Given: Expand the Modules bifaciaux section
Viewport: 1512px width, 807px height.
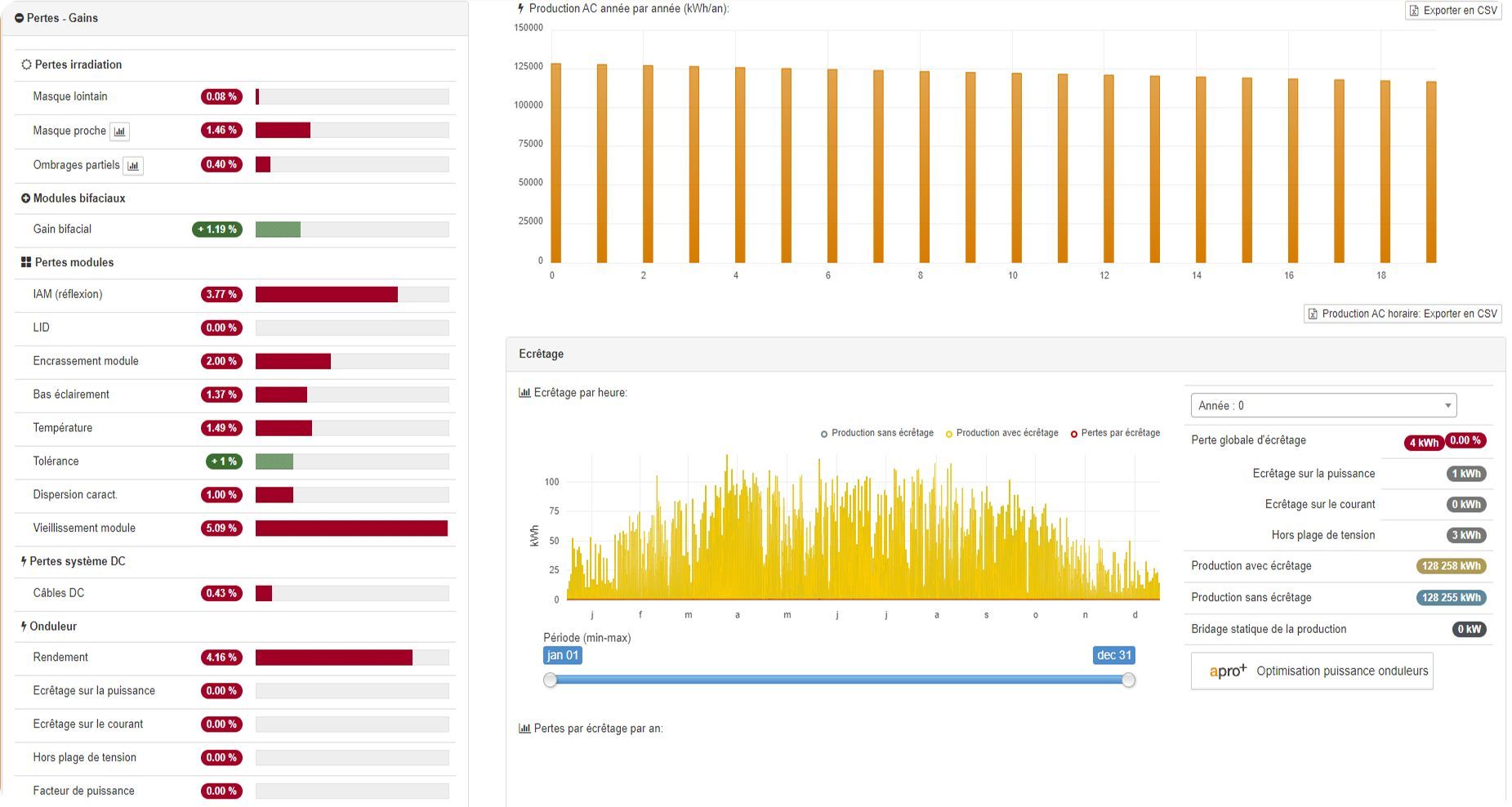Looking at the screenshot, I should (x=25, y=198).
